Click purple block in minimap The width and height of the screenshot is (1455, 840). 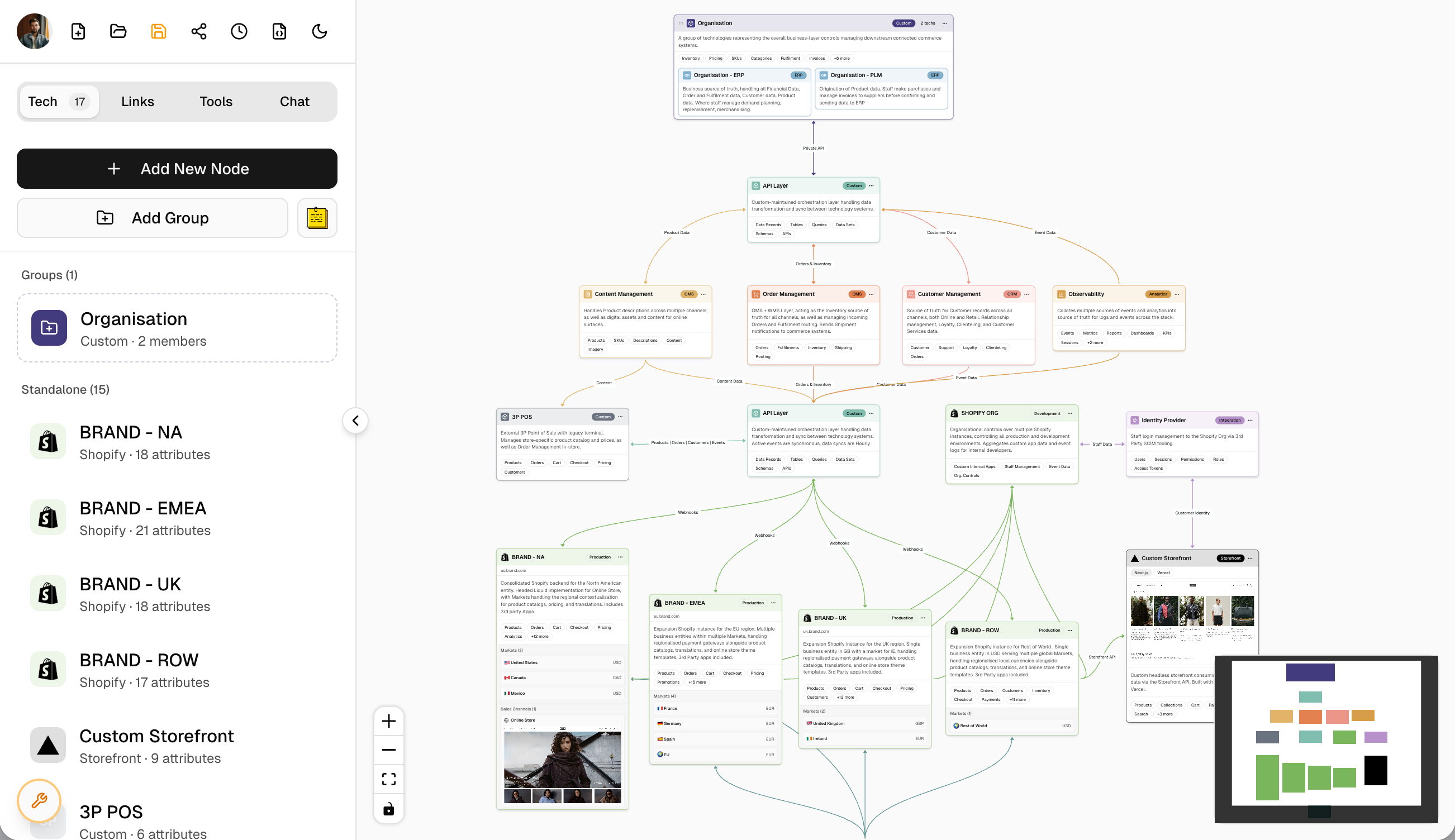(x=1310, y=672)
